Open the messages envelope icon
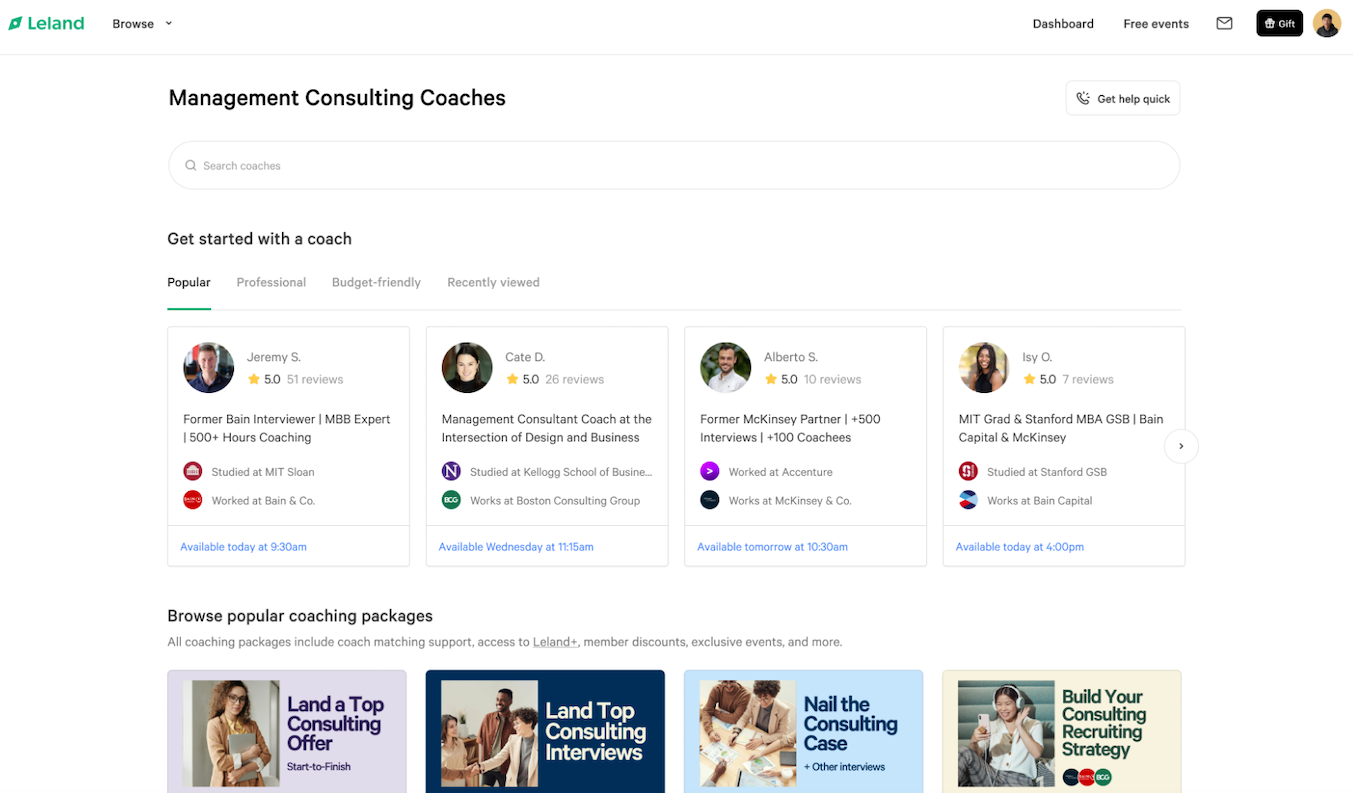The width and height of the screenshot is (1353, 793). click(x=1224, y=23)
